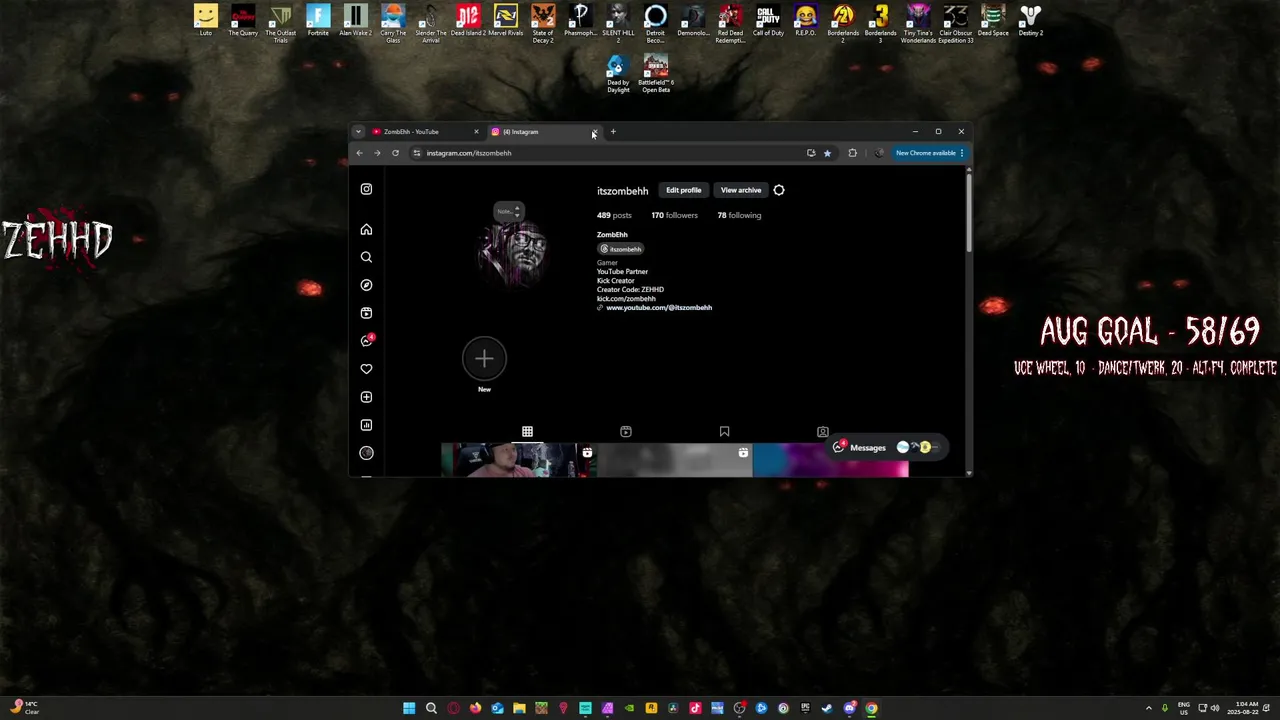1280x720 pixels.
Task: Add New story highlight plus circle
Action: 484,359
